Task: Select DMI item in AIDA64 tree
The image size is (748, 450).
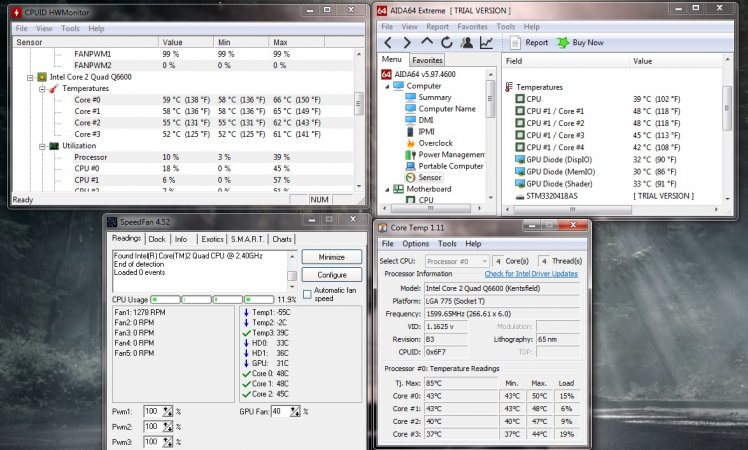Action: click(x=426, y=120)
